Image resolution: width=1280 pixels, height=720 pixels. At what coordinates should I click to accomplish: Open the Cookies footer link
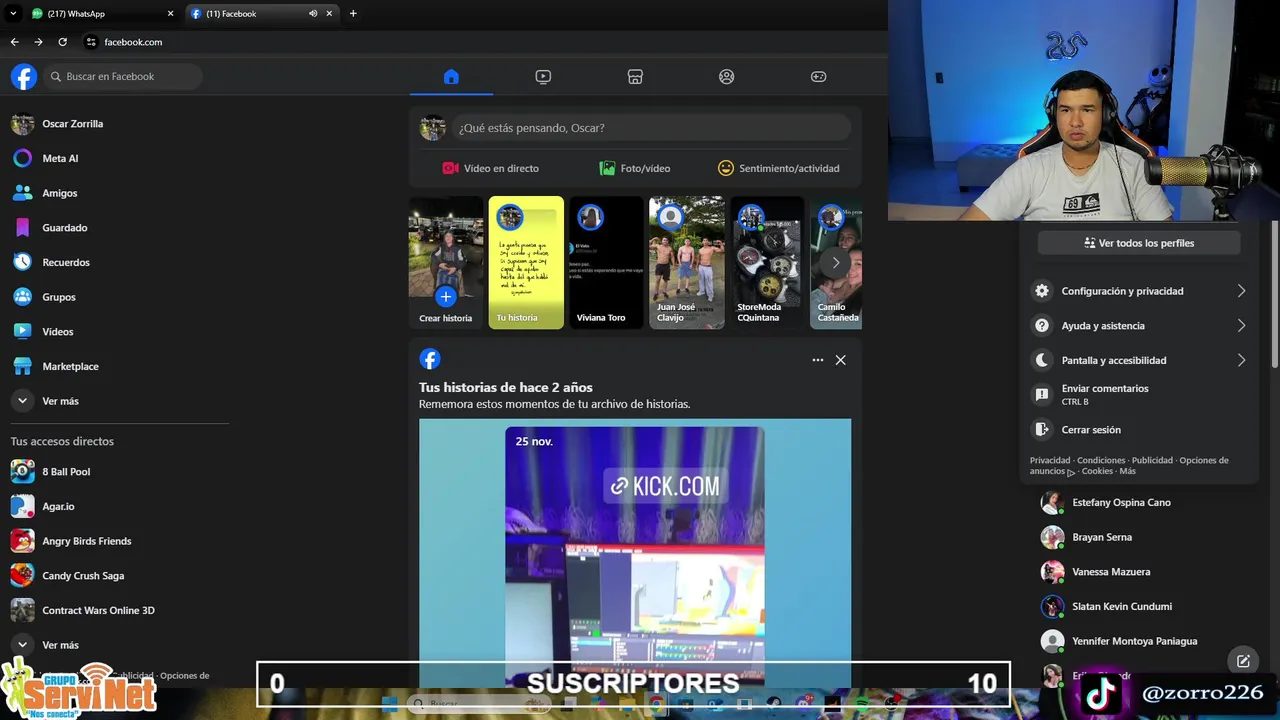point(1097,471)
